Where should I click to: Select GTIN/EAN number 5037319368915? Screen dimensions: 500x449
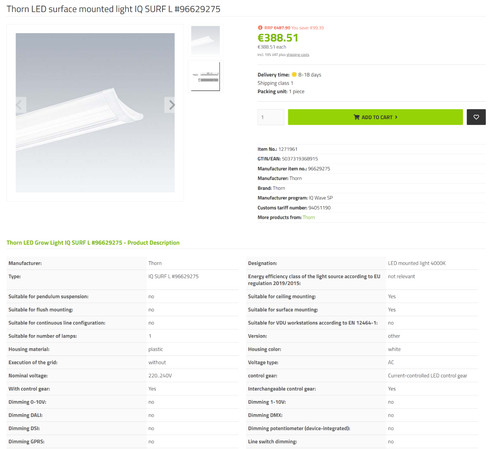[x=300, y=159]
